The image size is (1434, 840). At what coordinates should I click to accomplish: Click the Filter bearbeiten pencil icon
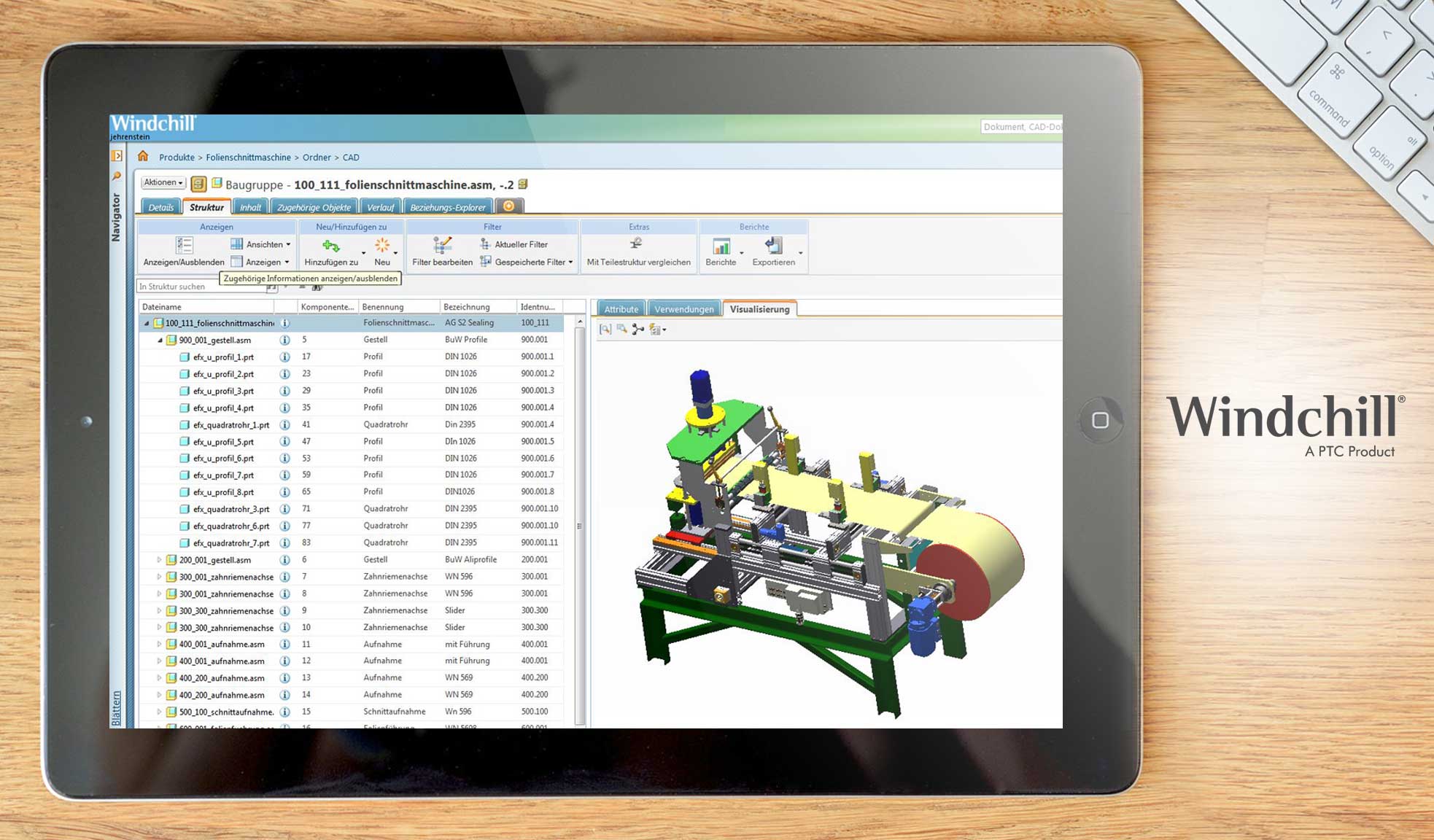tap(443, 244)
